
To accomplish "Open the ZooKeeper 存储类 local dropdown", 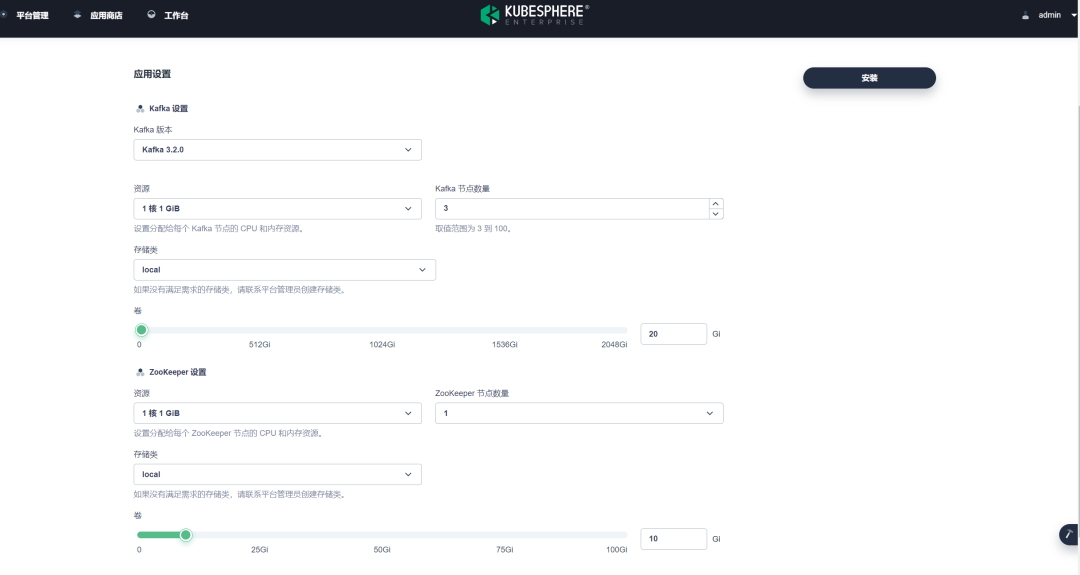I will (278, 474).
